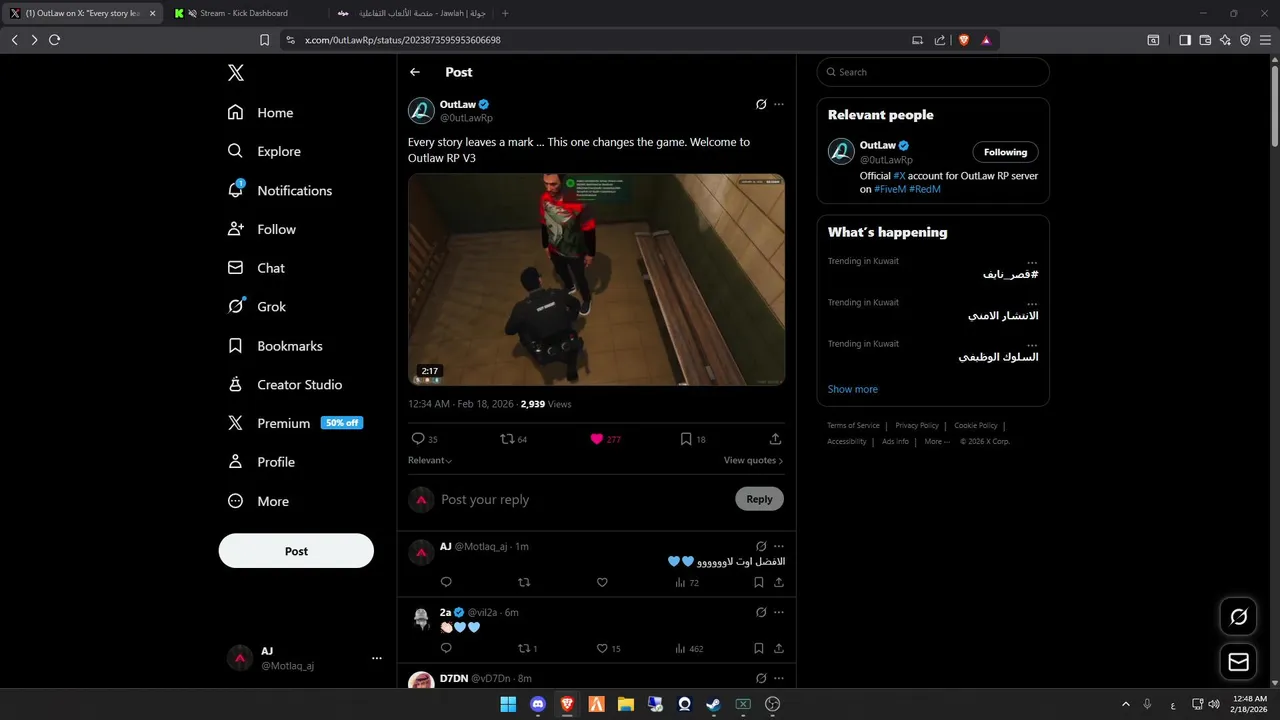Click the white Post compose button

[296, 551]
